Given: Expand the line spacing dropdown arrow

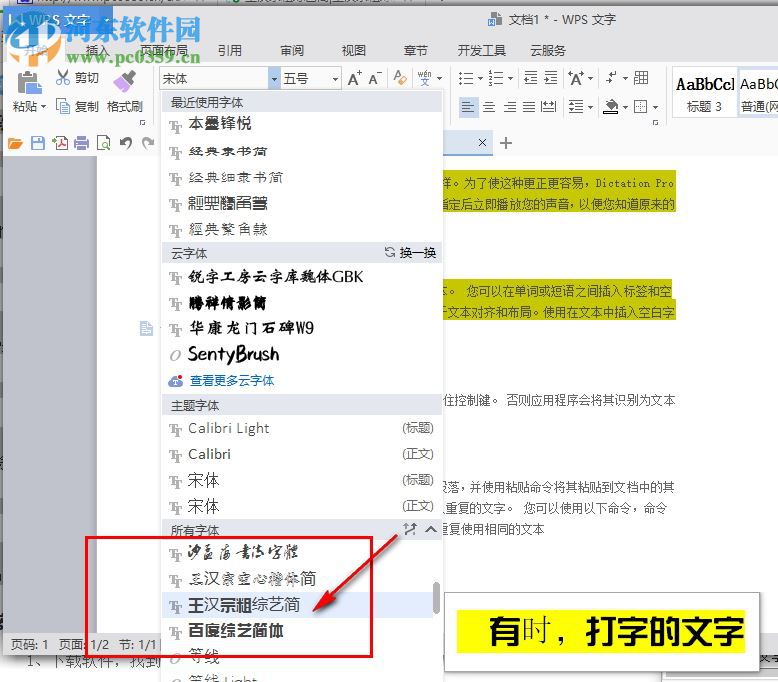Looking at the screenshot, I should [x=590, y=107].
